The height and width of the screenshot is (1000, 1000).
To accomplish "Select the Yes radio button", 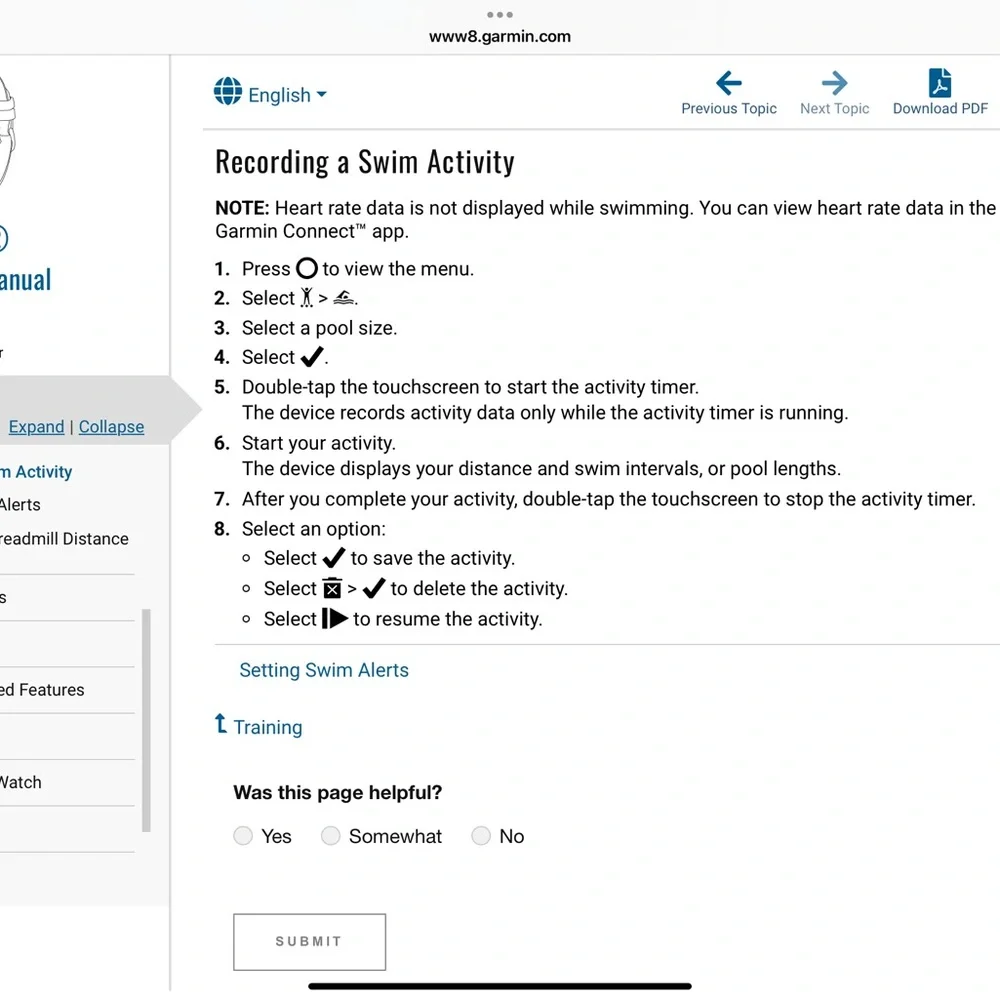I will point(243,836).
